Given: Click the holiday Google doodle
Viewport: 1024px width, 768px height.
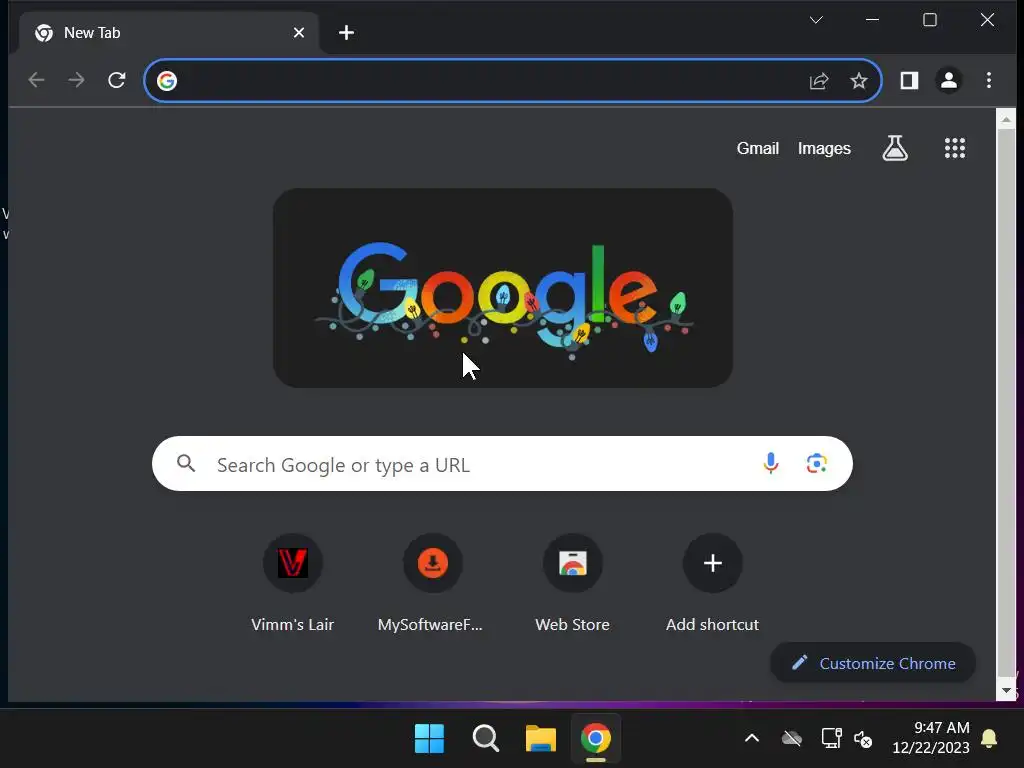Looking at the screenshot, I should 503,288.
